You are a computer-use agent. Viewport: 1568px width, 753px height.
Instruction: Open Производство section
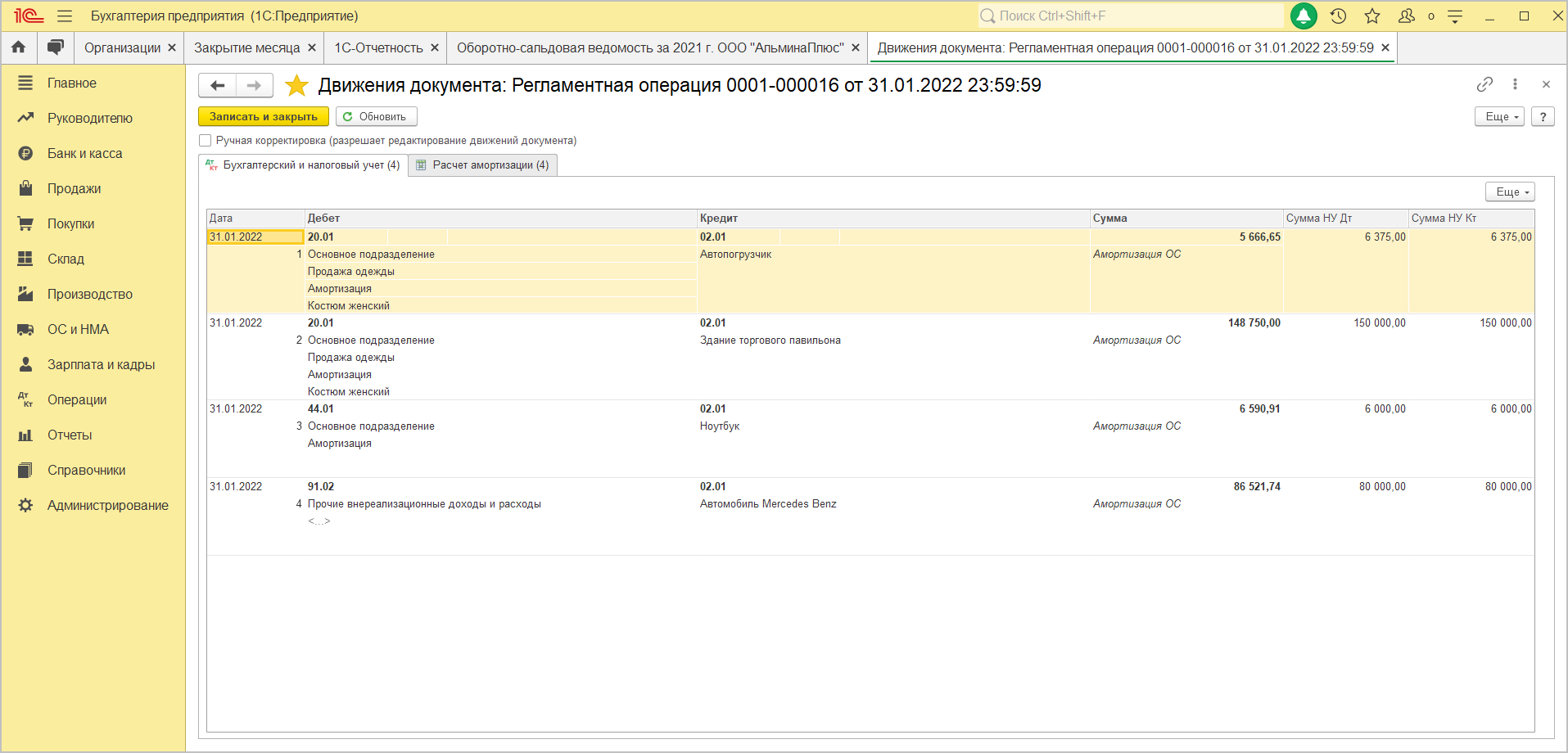(93, 294)
